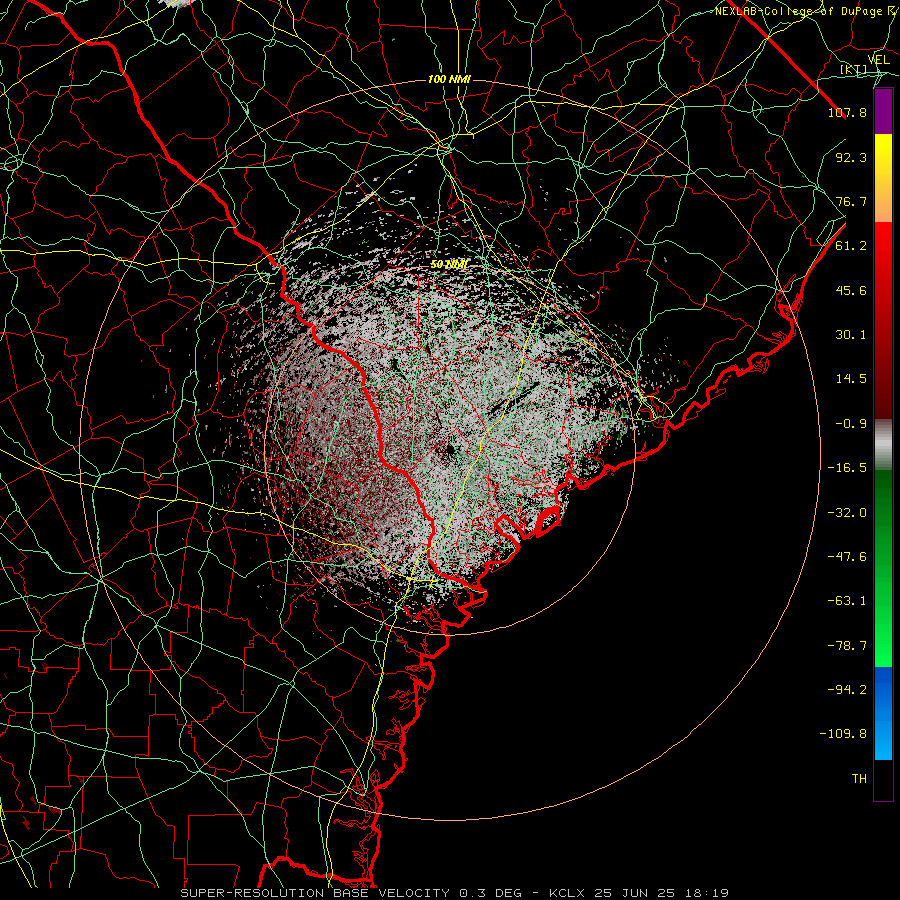Click the -94.2 velocity scale value

[x=847, y=690]
